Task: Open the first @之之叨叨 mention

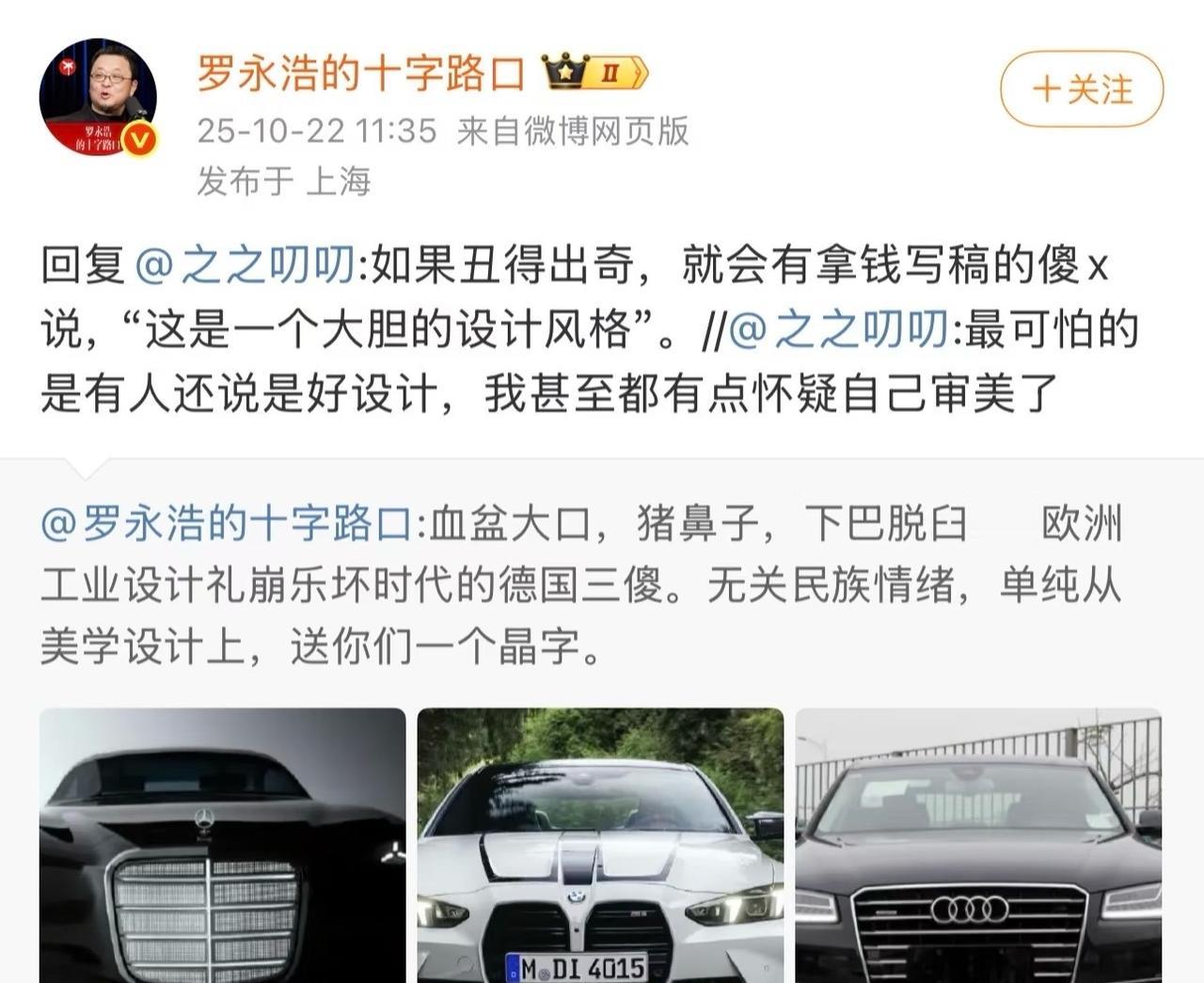Action: (246, 267)
